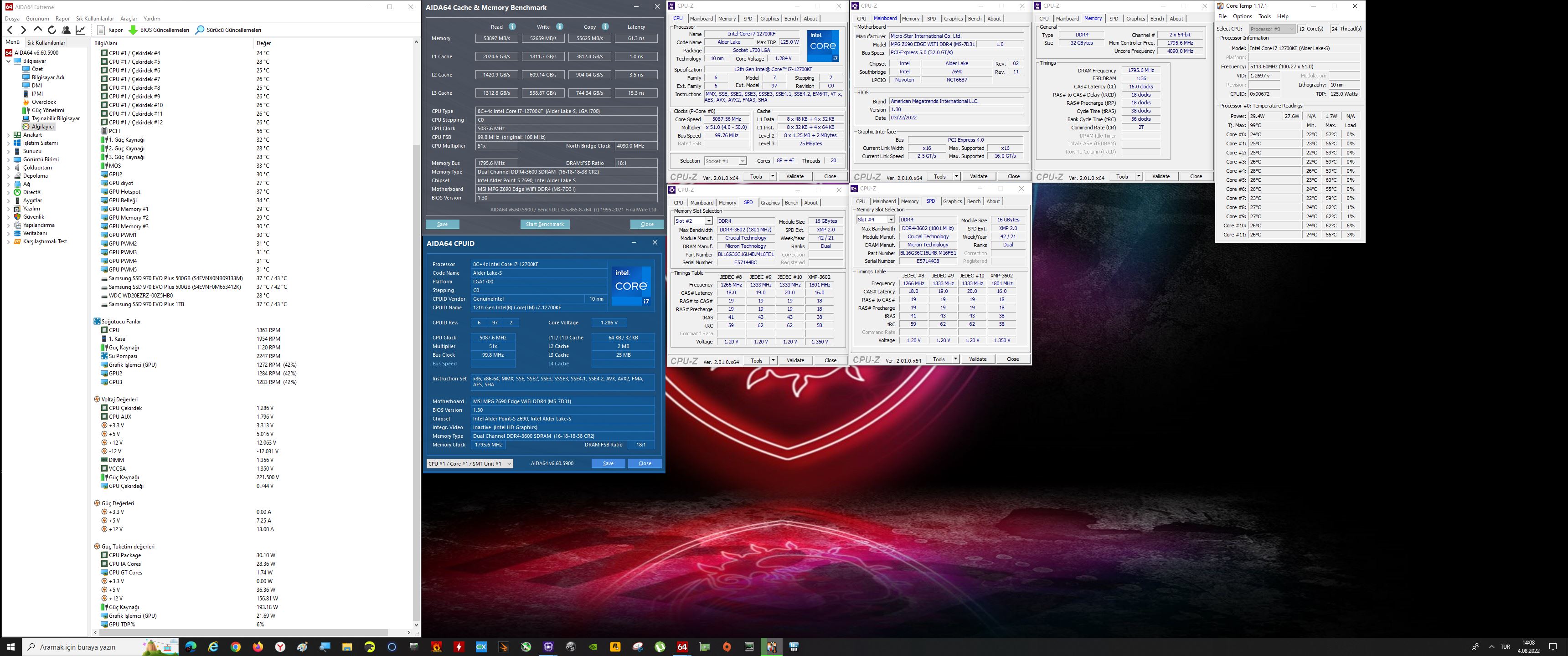Refresh the AIDA64 sensor page
This screenshot has width=1568, height=656.
[x=52, y=30]
